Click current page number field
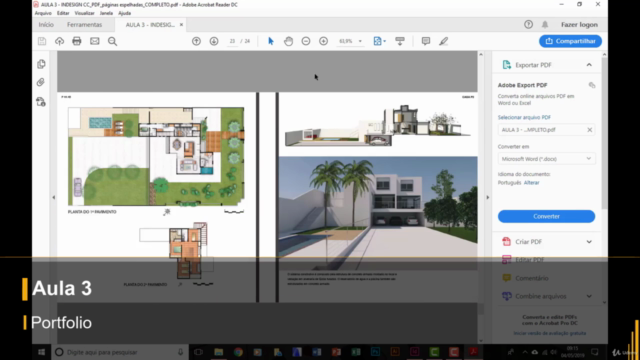This screenshot has height=360, width=640. pos(232,41)
